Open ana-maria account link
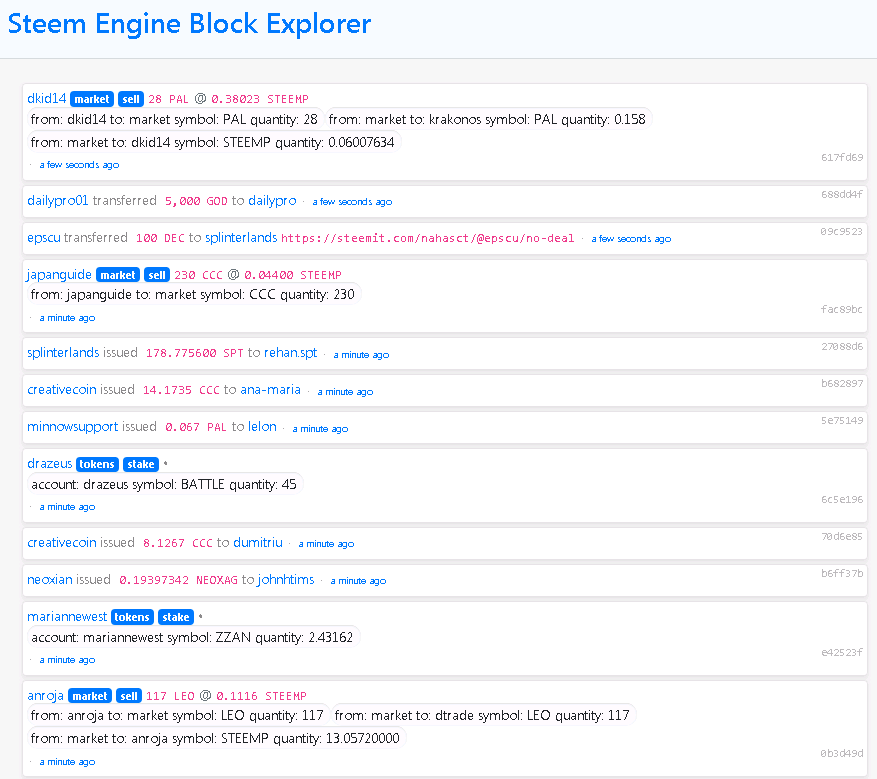 click(271, 390)
